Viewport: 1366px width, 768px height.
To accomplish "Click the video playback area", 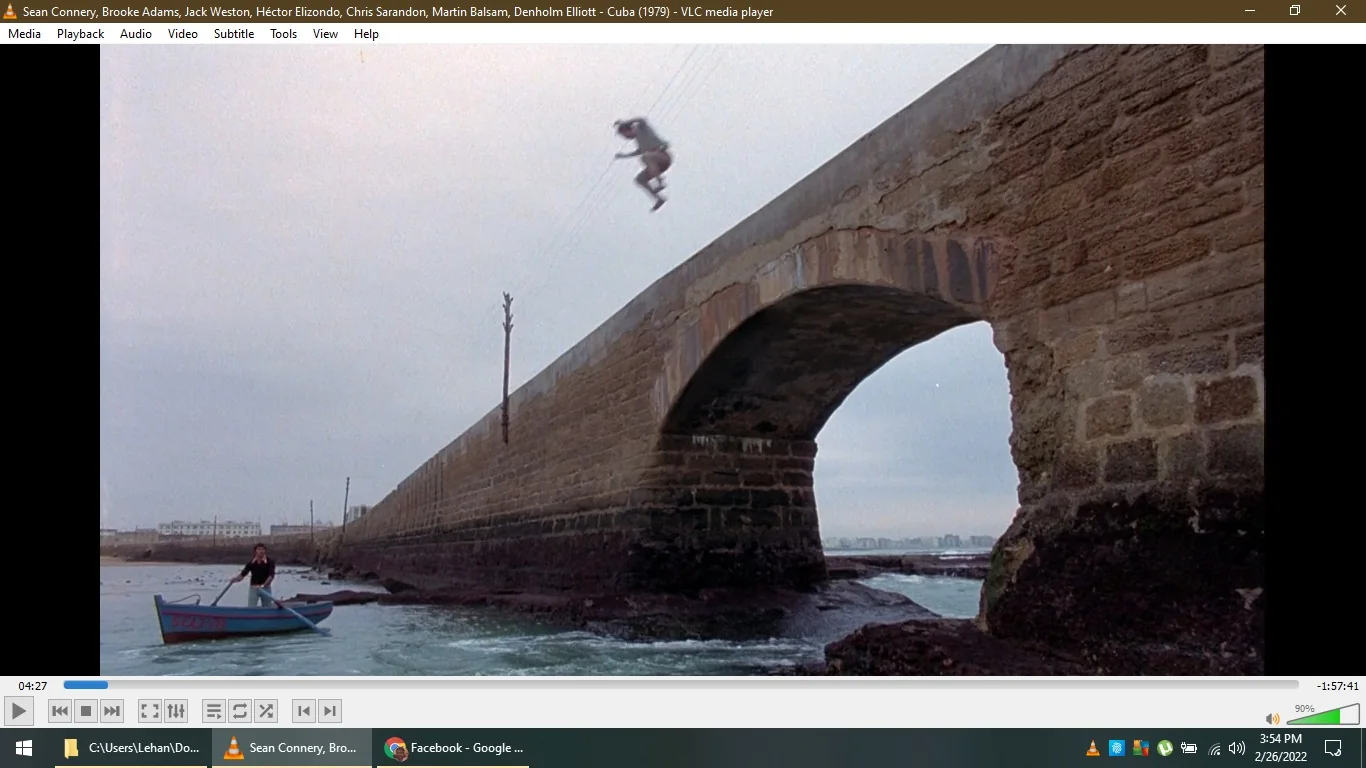I will click(682, 360).
